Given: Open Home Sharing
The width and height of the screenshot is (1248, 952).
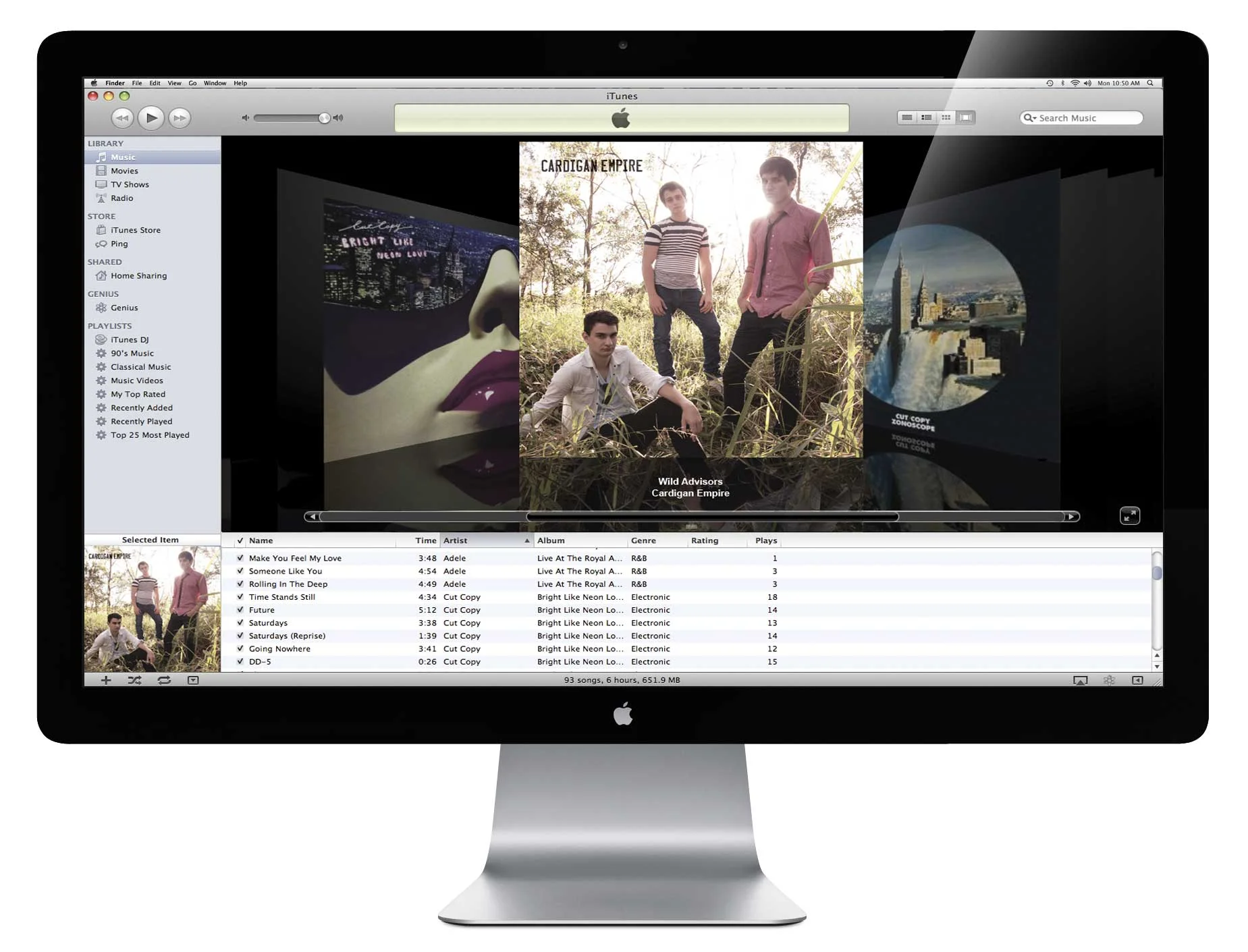Looking at the screenshot, I should pyautogui.click(x=153, y=275).
